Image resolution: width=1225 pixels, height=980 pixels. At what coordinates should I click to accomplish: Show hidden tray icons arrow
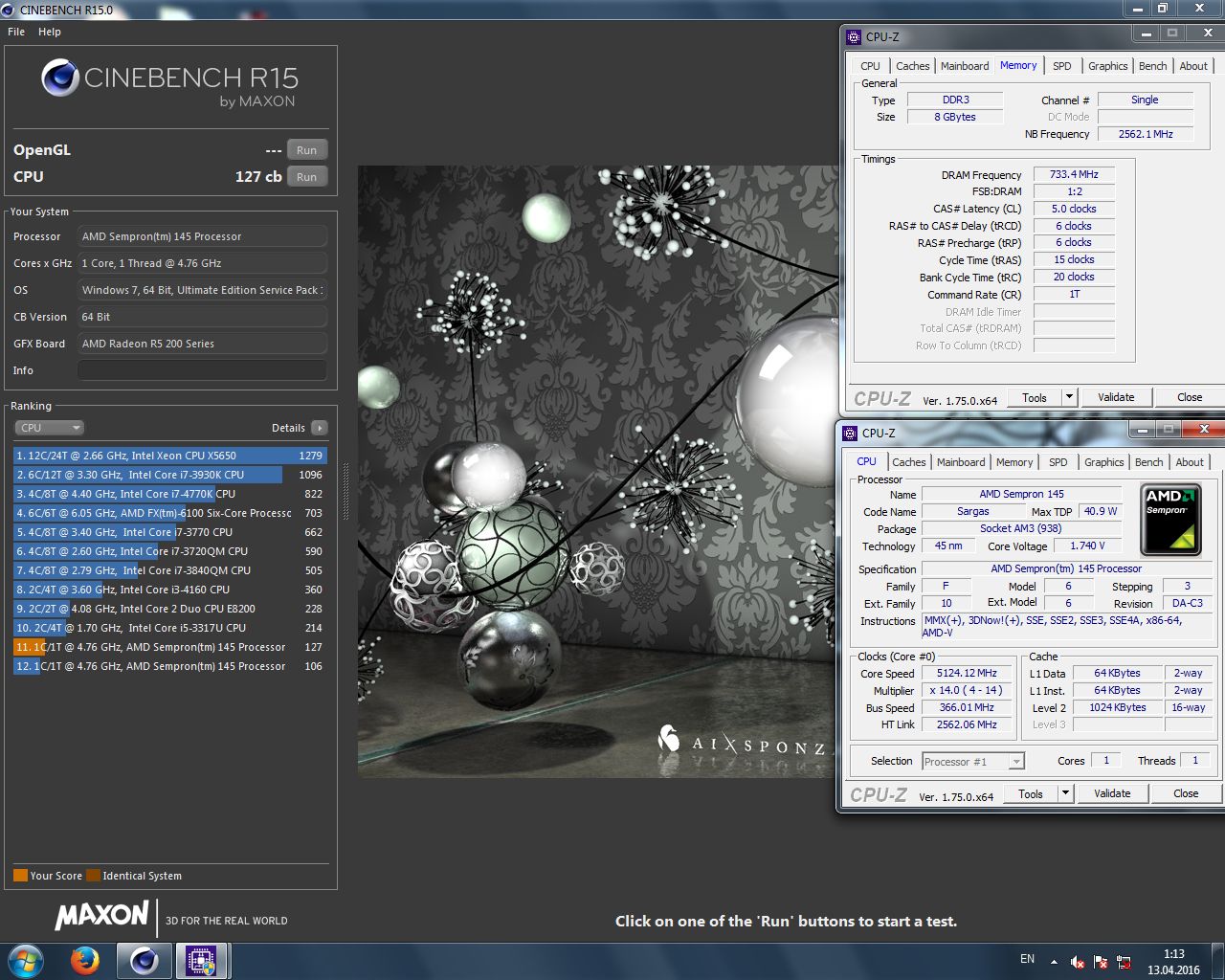click(1054, 962)
